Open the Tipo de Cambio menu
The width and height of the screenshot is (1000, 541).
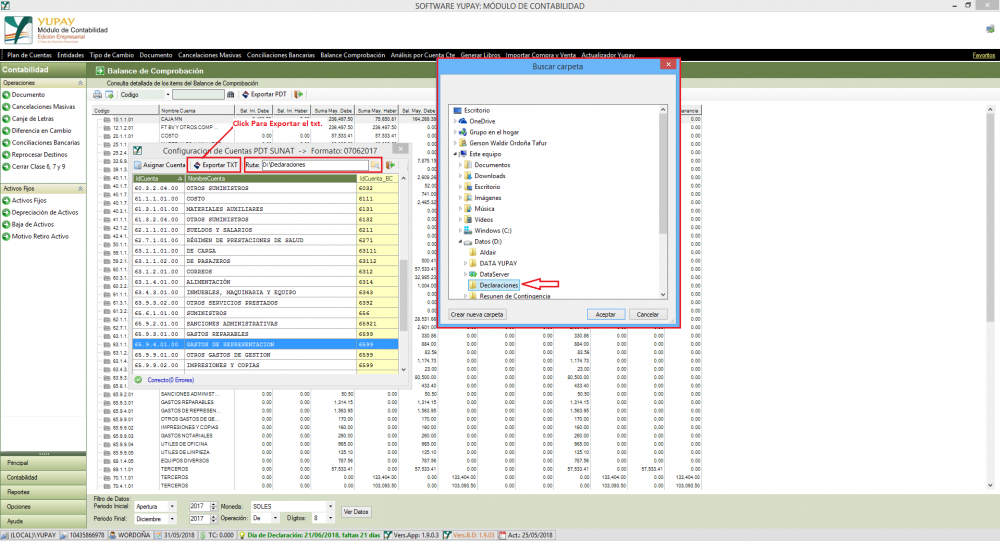[x=112, y=56]
